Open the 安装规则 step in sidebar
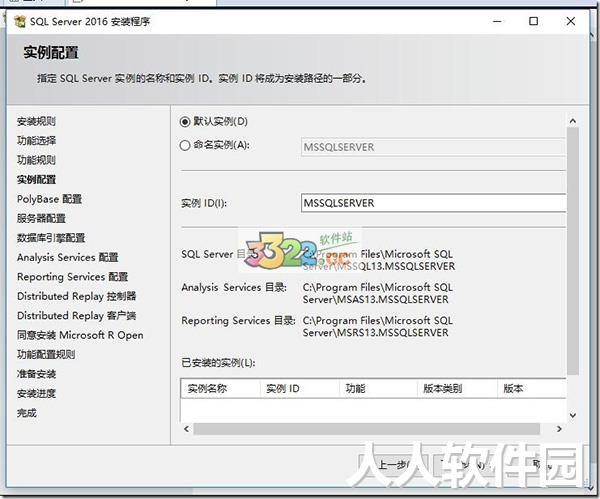 coord(36,122)
